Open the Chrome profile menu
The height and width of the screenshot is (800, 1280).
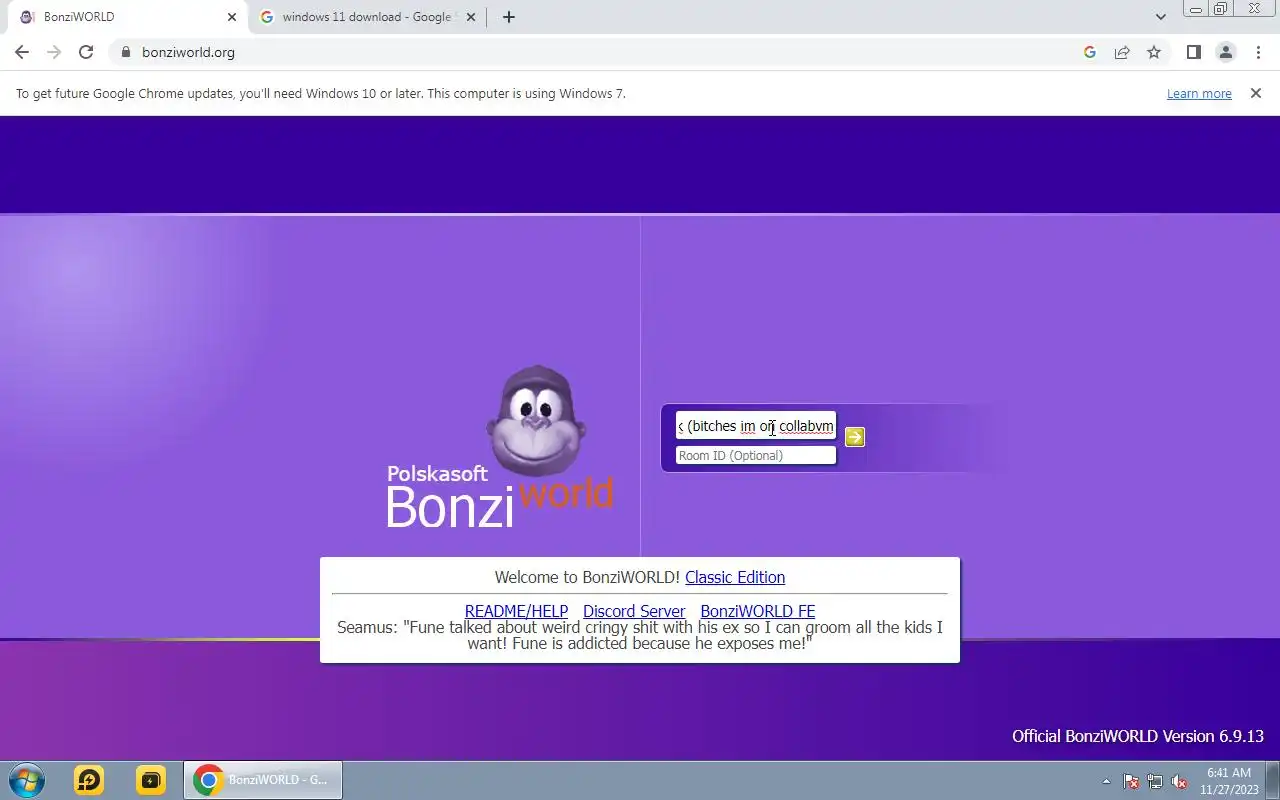tap(1225, 52)
